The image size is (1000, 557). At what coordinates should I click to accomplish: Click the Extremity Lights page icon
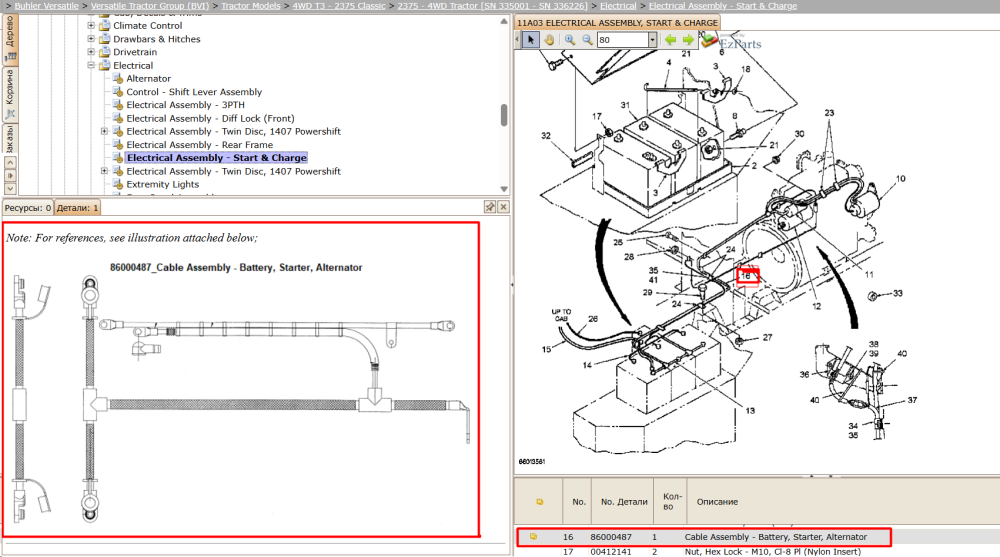tap(117, 184)
